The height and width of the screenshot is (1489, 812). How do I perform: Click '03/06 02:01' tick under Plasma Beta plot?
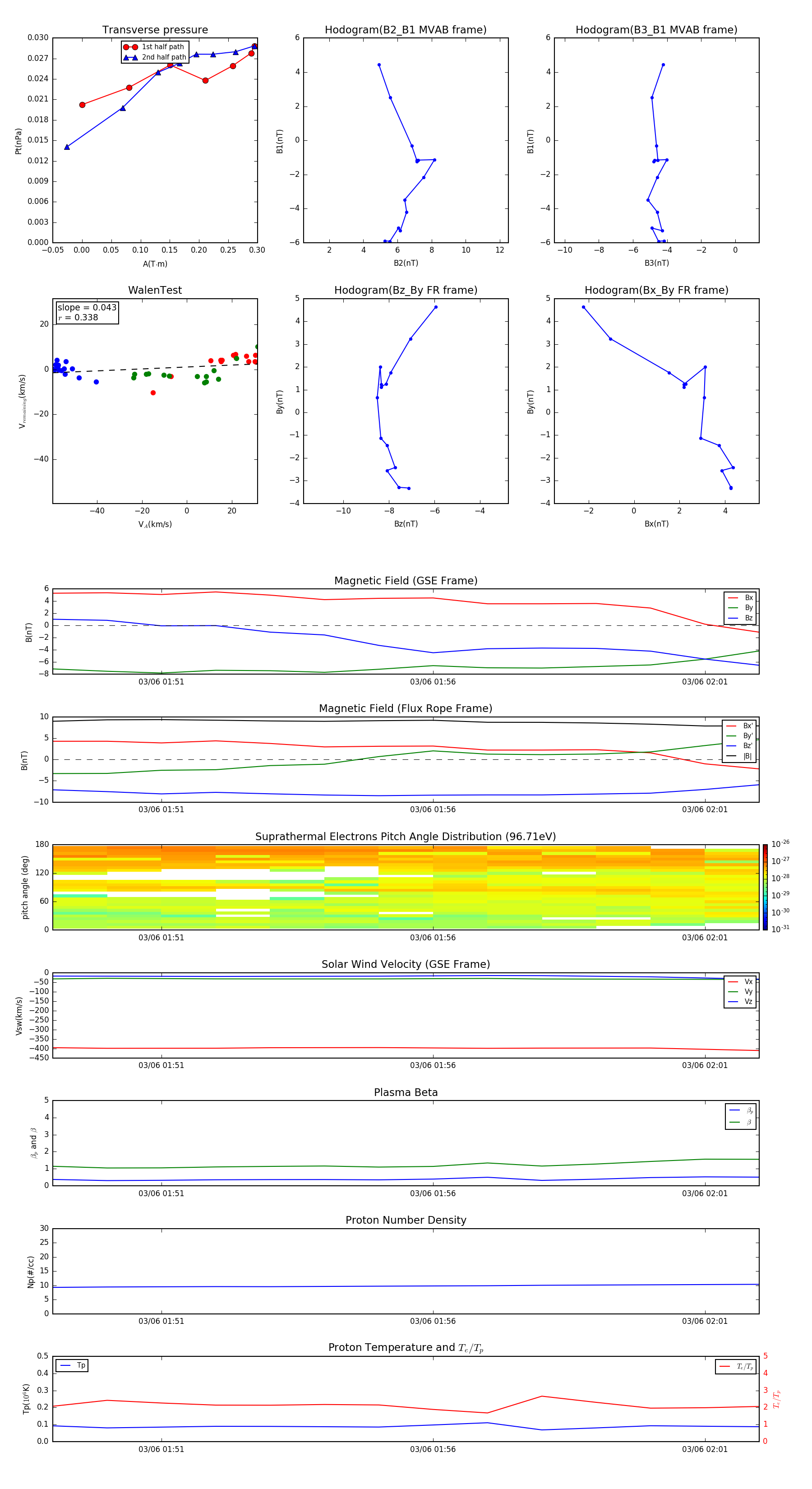pyautogui.click(x=705, y=1193)
